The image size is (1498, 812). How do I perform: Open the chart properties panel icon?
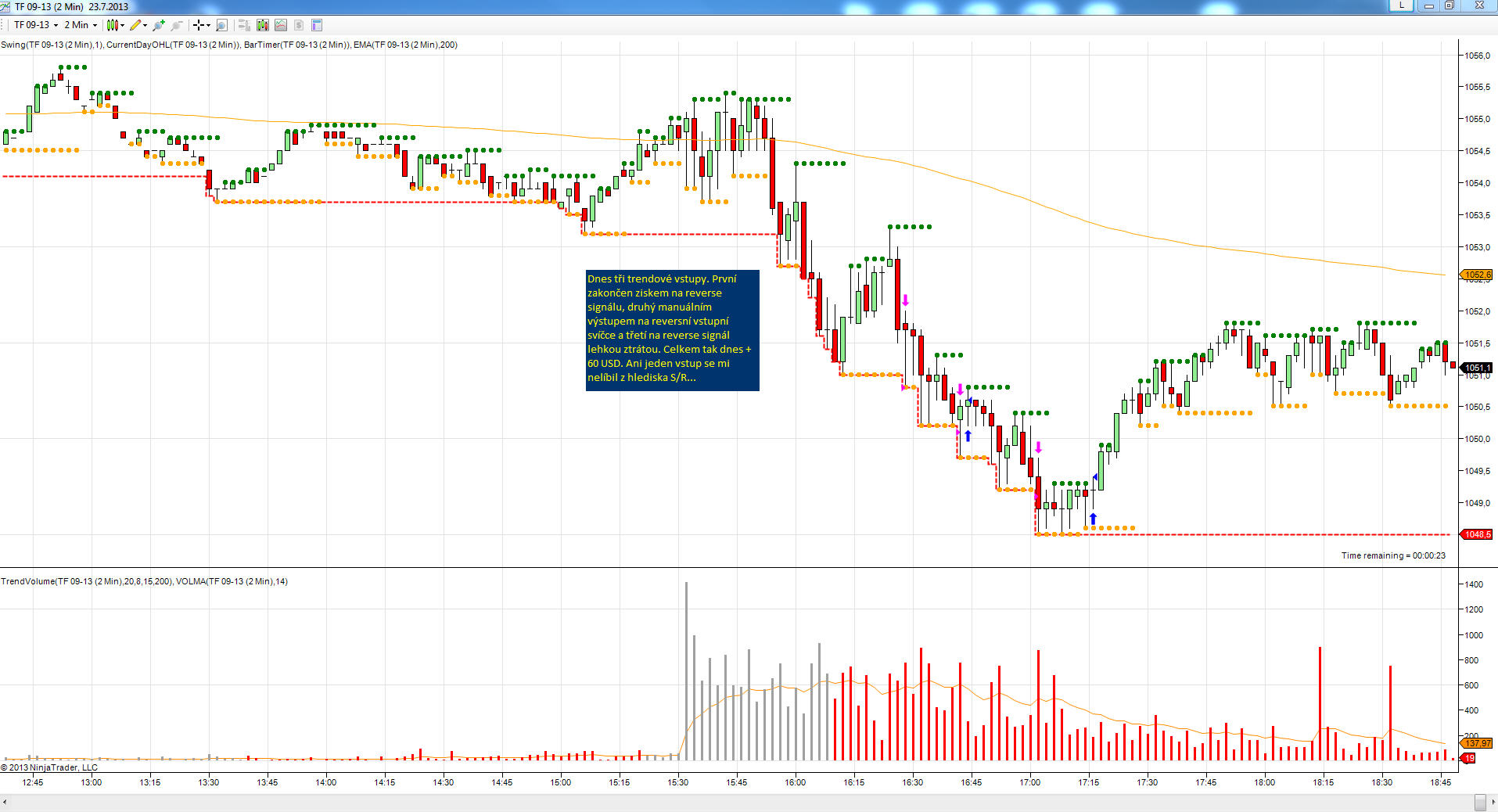pos(317,25)
